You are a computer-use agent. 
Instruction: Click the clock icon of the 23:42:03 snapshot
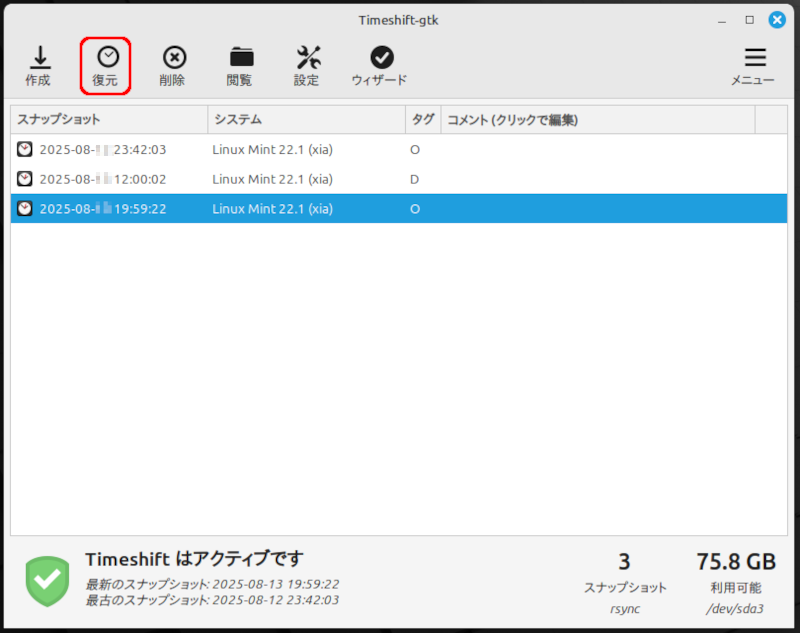pos(25,150)
